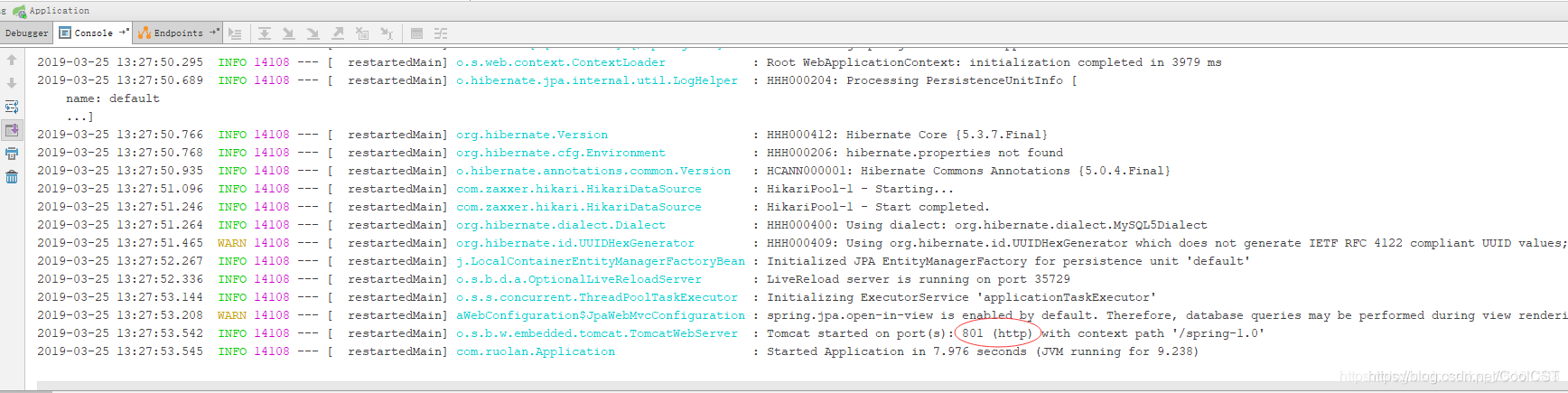The height and width of the screenshot is (393, 1568).
Task: Click 'HHH000206: hibernate.properties not found' message
Action: click(x=914, y=153)
